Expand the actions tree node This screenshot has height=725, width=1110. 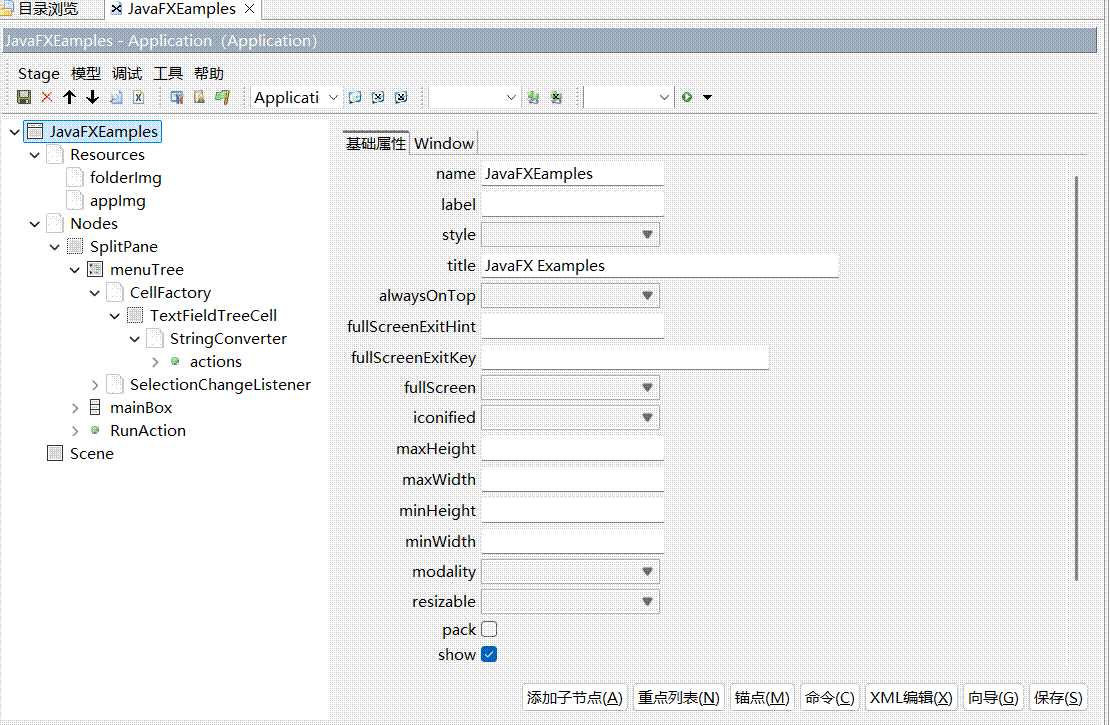pos(155,362)
